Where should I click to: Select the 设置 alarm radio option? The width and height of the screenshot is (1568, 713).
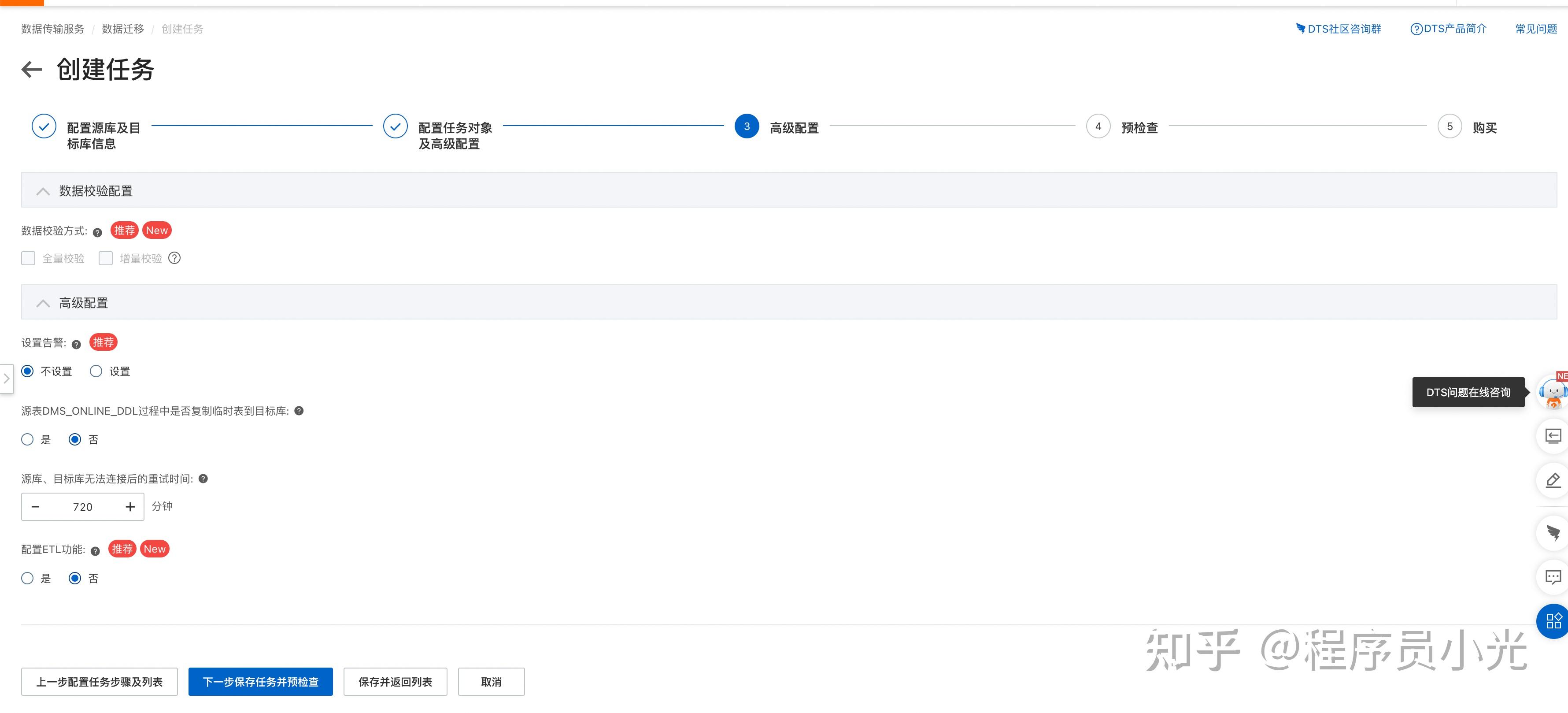(96, 371)
